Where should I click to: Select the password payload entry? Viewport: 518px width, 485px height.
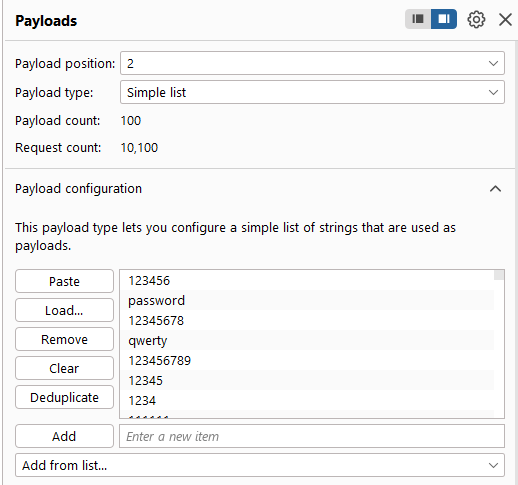tap(307, 300)
